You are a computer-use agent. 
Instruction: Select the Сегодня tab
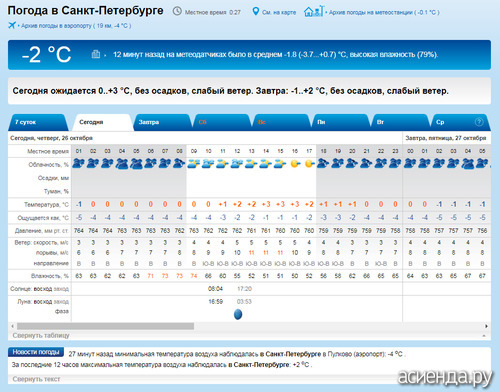click(x=103, y=122)
